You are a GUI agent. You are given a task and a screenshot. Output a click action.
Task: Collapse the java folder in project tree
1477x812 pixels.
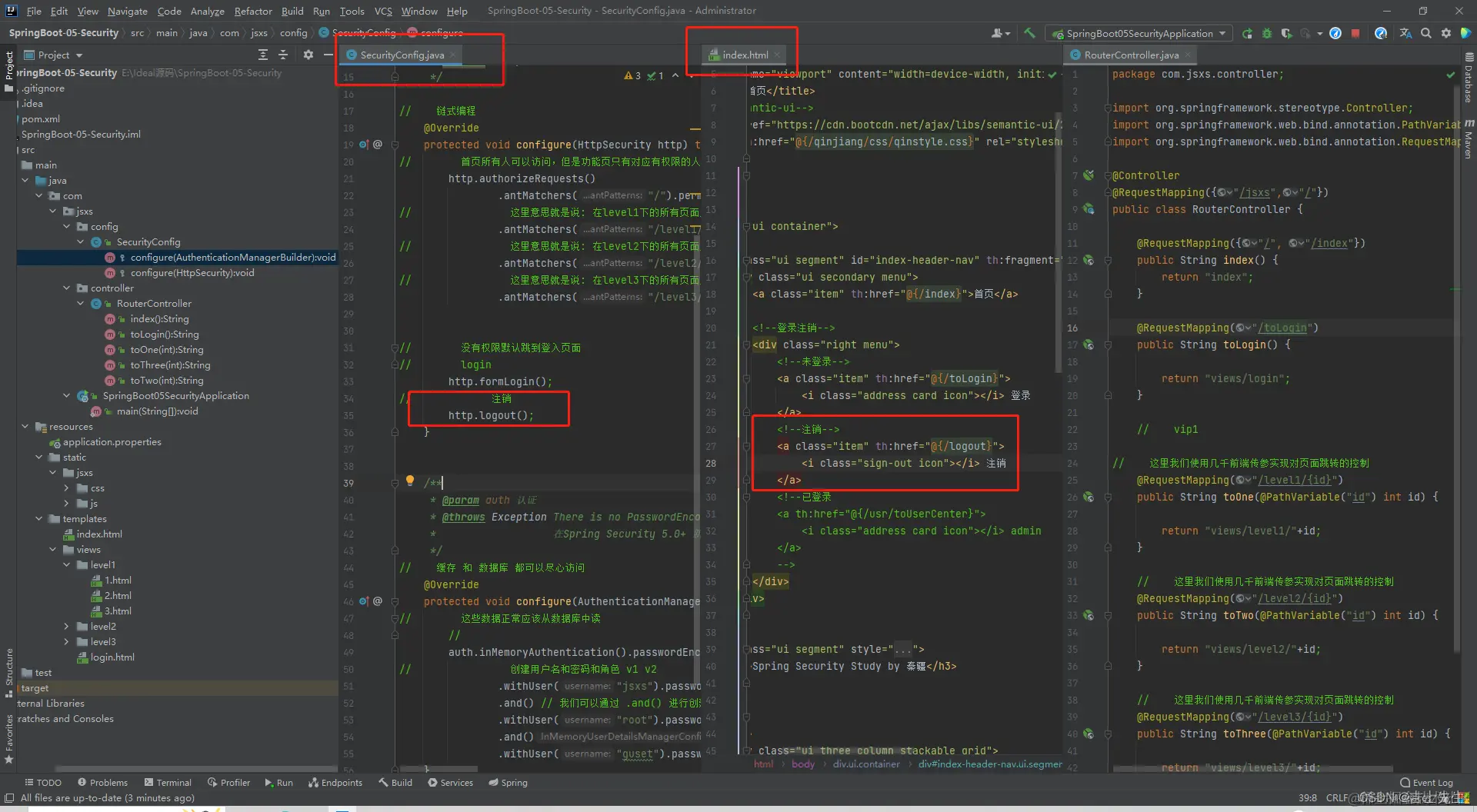[x=25, y=181]
